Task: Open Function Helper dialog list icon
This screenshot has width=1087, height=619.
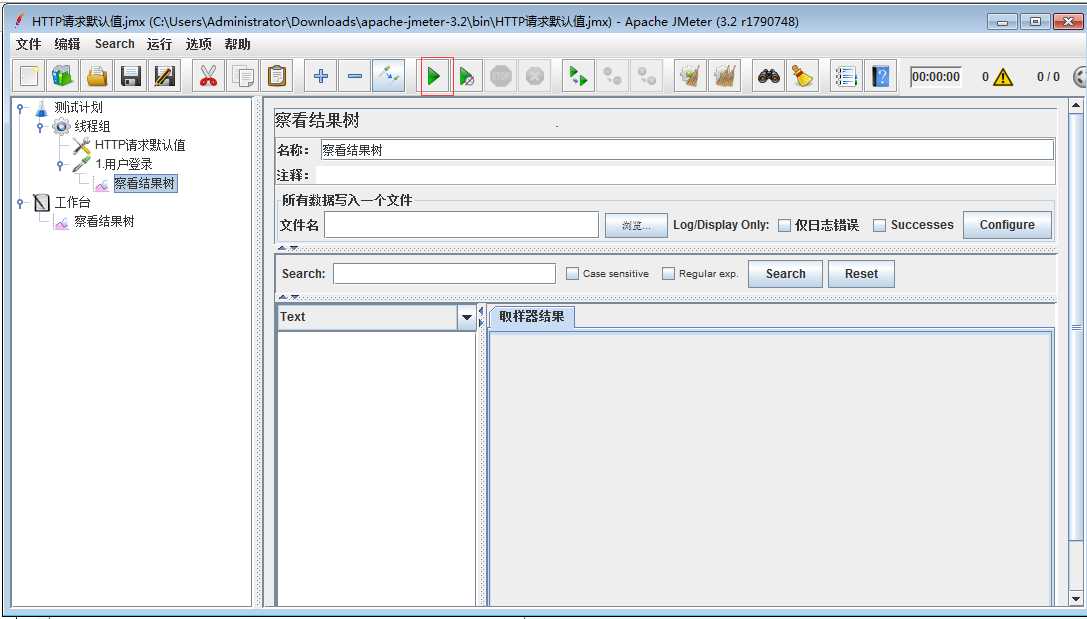Action: (x=846, y=76)
